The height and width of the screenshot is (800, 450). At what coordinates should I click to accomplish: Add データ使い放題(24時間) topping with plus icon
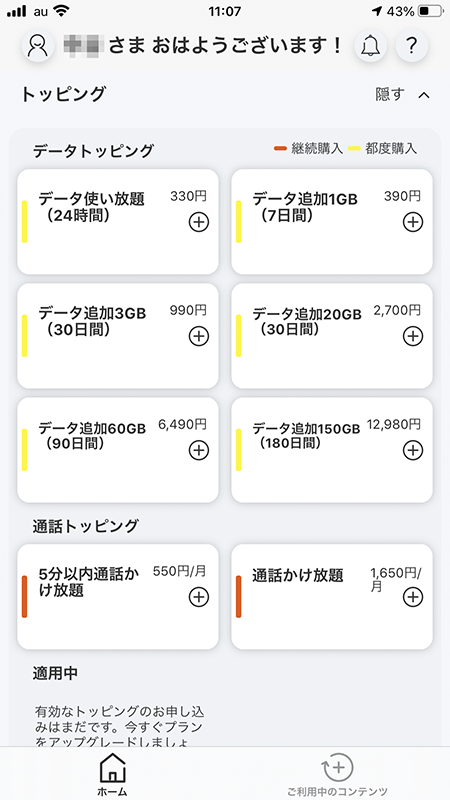pyautogui.click(x=199, y=222)
